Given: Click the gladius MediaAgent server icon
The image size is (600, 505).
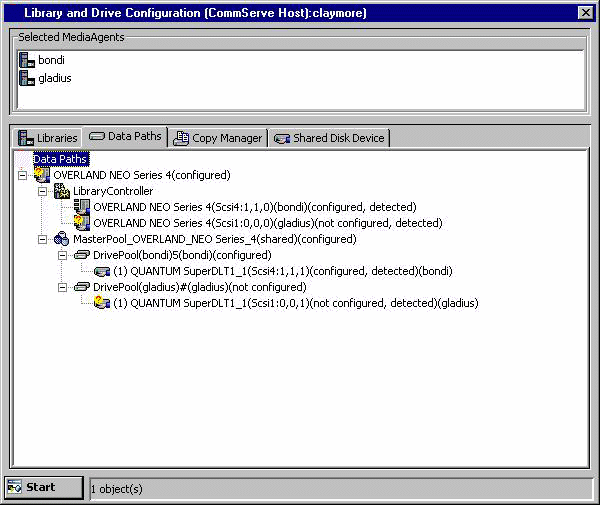Looking at the screenshot, I should [x=26, y=78].
